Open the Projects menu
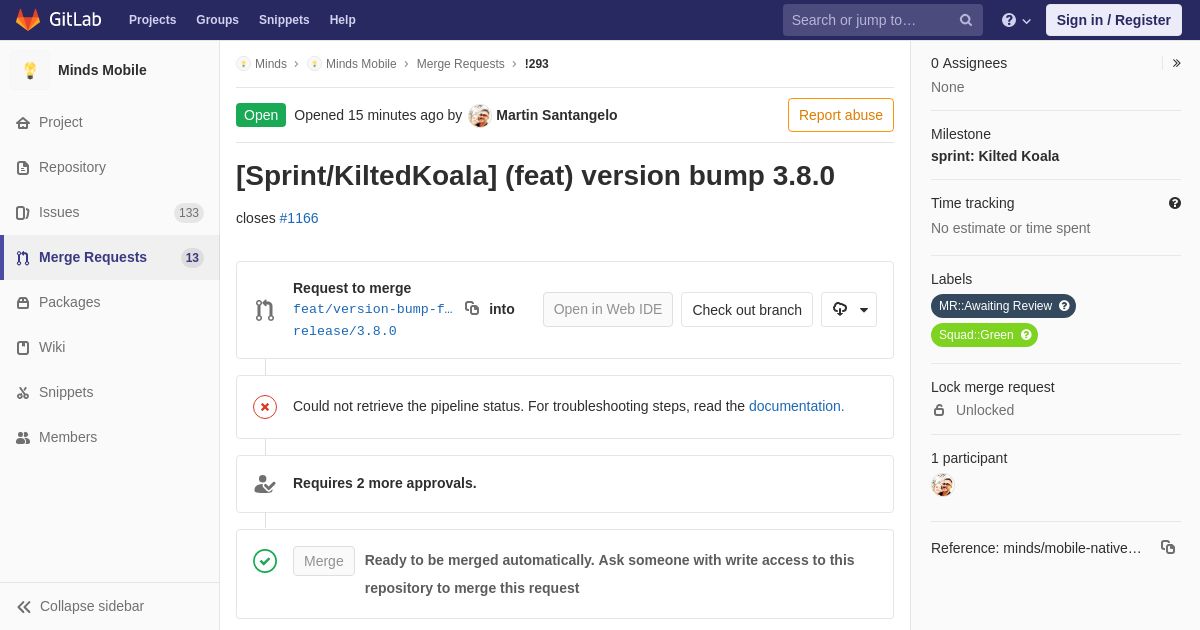1200x630 pixels. click(152, 20)
